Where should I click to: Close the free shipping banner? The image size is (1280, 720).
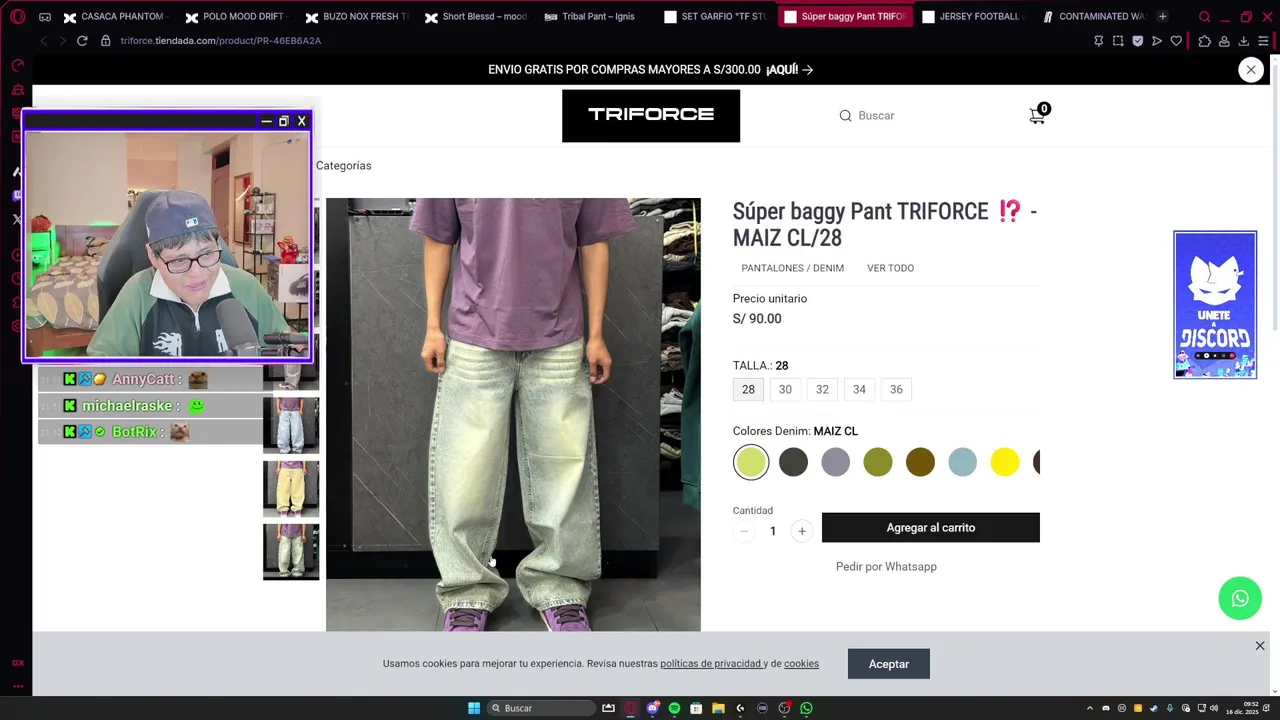(x=1251, y=69)
